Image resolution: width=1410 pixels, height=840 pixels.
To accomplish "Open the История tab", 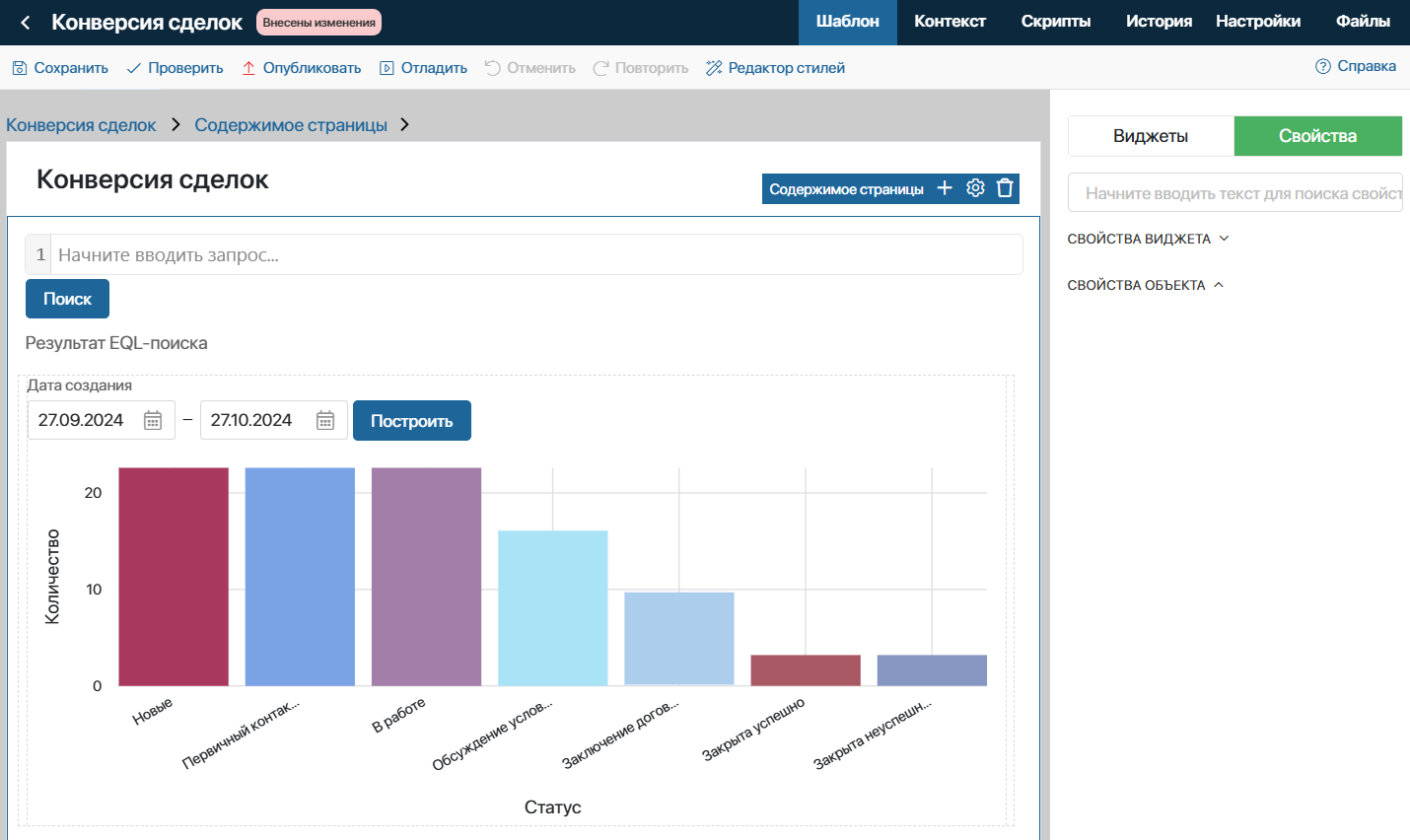I will coord(1160,22).
